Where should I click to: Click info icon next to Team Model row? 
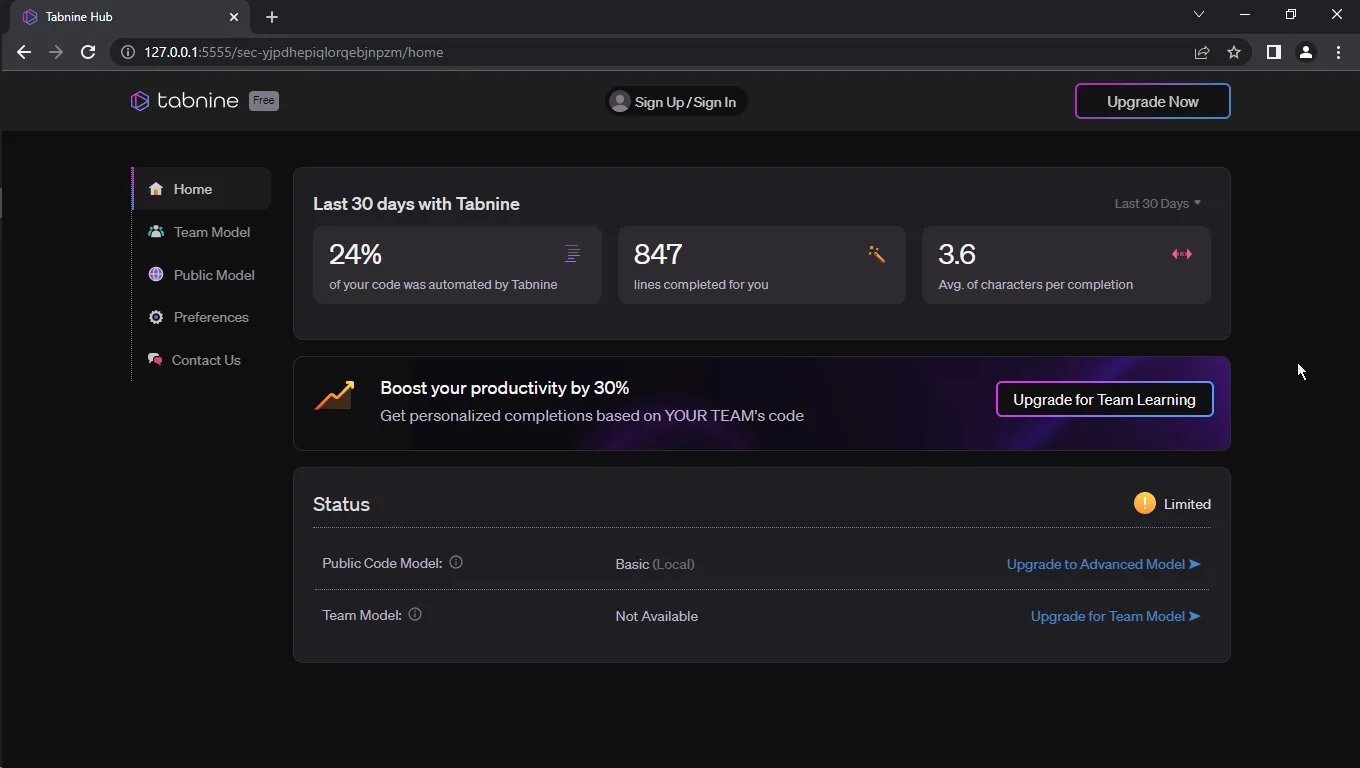415,614
